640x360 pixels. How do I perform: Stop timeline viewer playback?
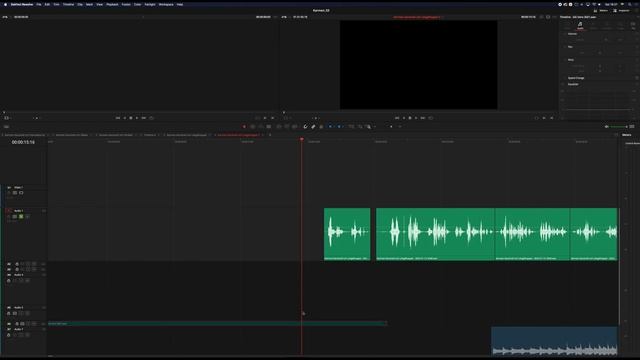point(410,118)
